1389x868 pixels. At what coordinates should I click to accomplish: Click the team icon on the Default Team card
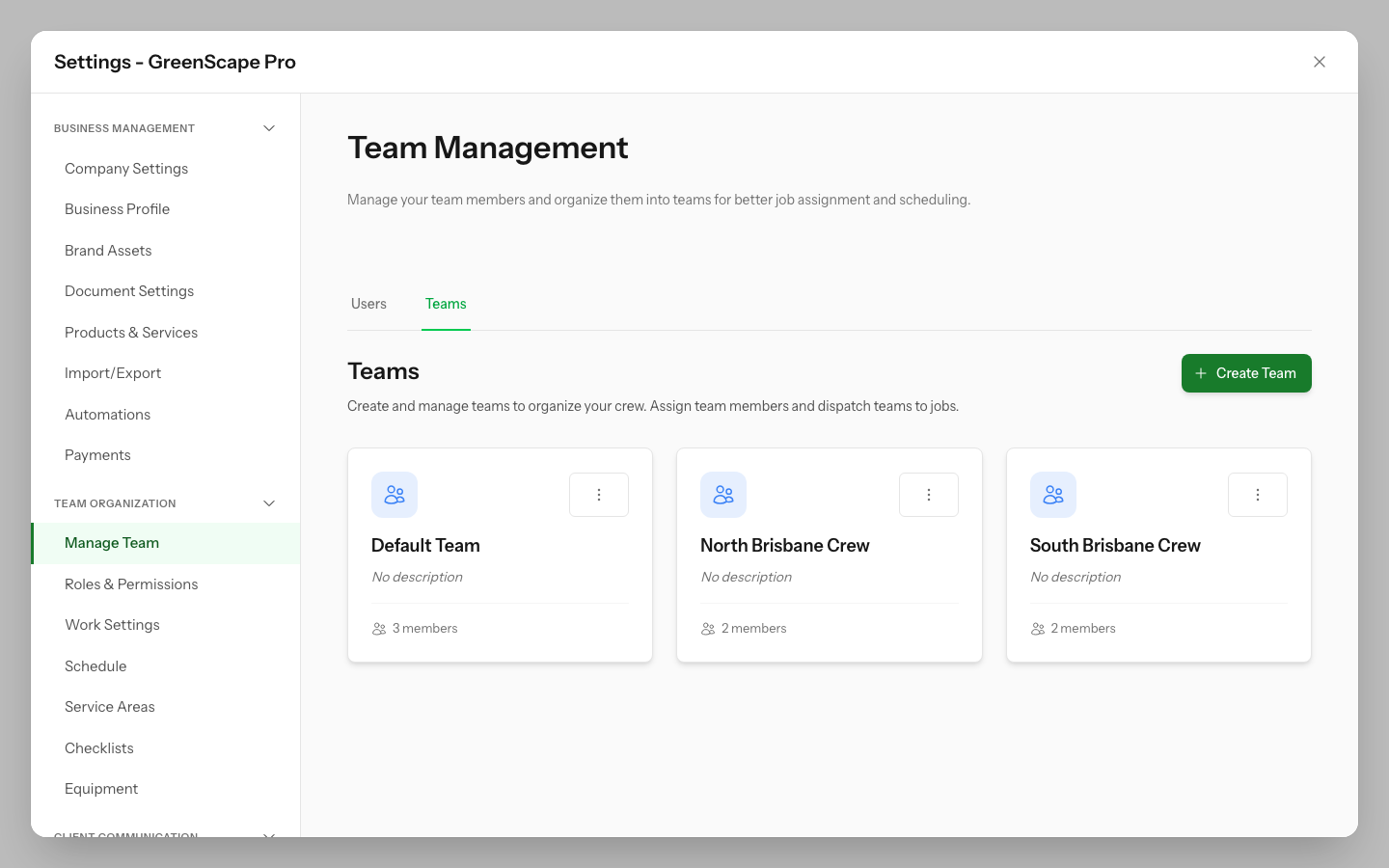tap(395, 494)
